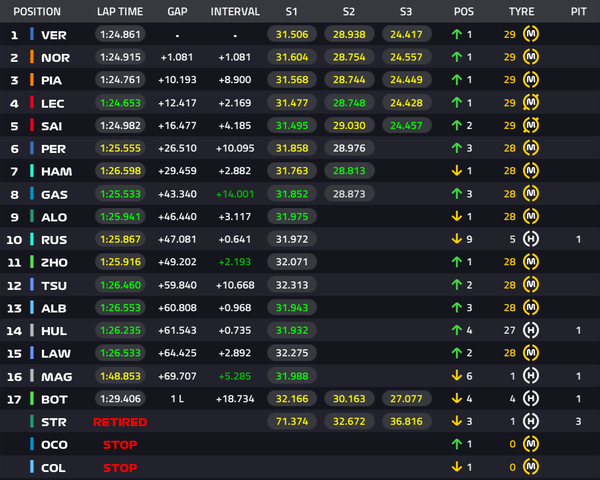Image resolution: width=600 pixels, height=480 pixels.
Task: Click the STOP status for OCO
Action: click(120, 444)
